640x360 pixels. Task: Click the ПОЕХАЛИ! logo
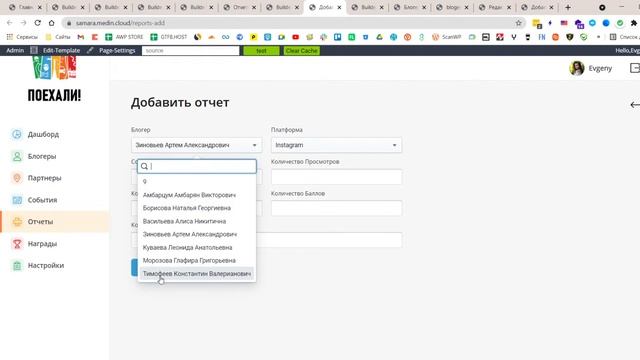[54, 80]
